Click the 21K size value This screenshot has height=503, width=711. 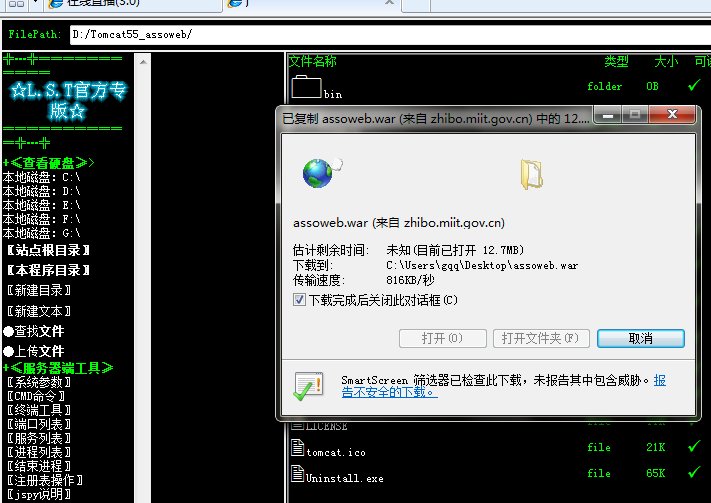[x=656, y=448]
